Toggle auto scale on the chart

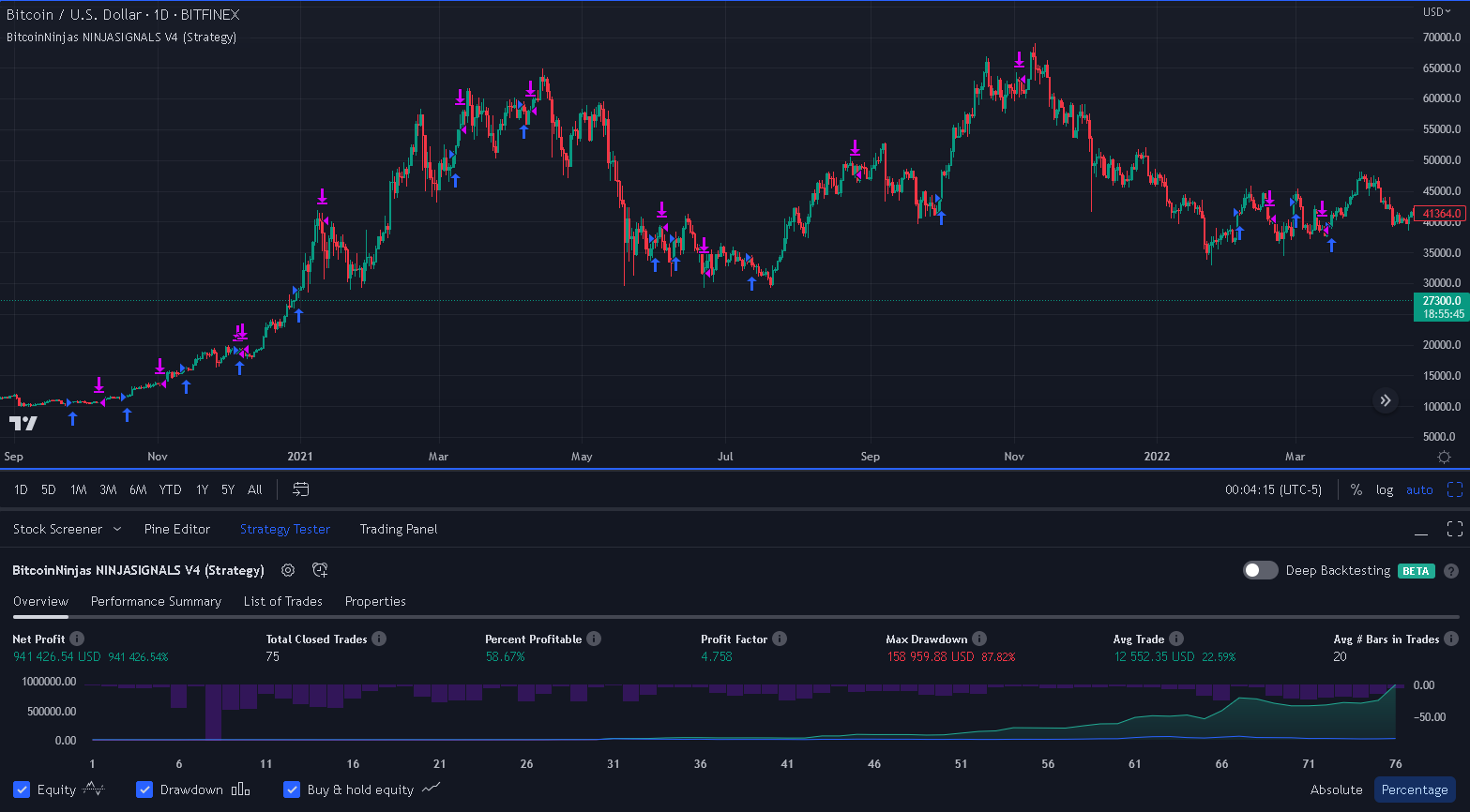tap(1419, 489)
